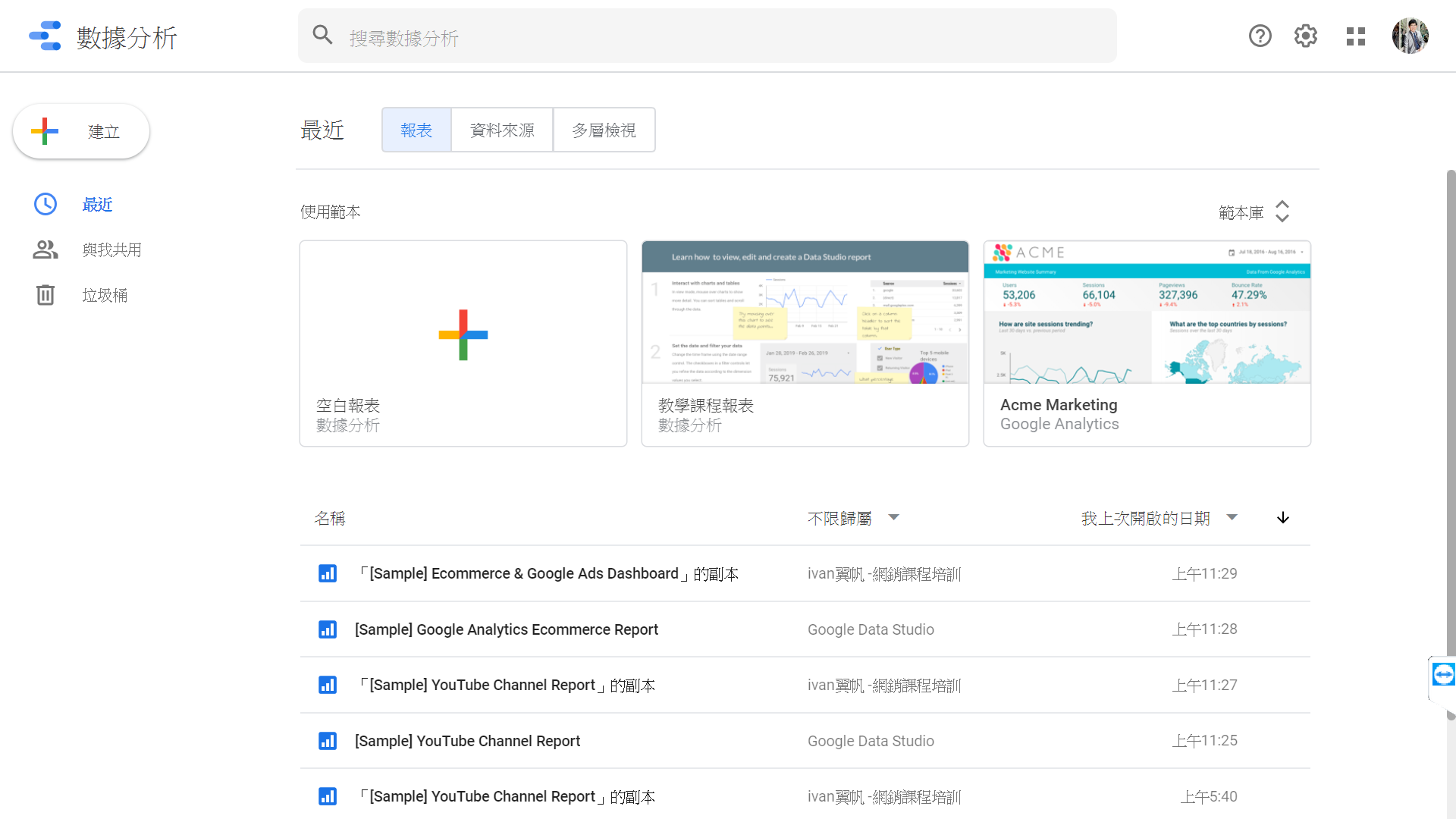Screen dimensions: 1456x819
Task: Click the 建立 create button
Action: pyautogui.click(x=81, y=131)
